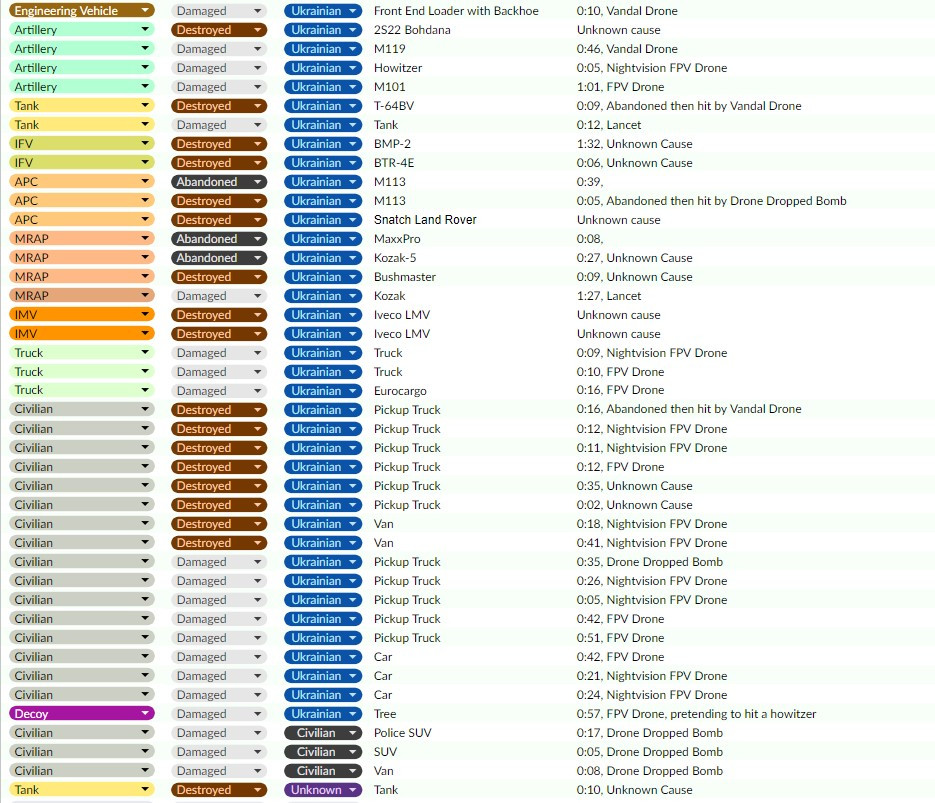Select the M119 model cell
Viewport: 935px width, 803px height.
click(389, 49)
